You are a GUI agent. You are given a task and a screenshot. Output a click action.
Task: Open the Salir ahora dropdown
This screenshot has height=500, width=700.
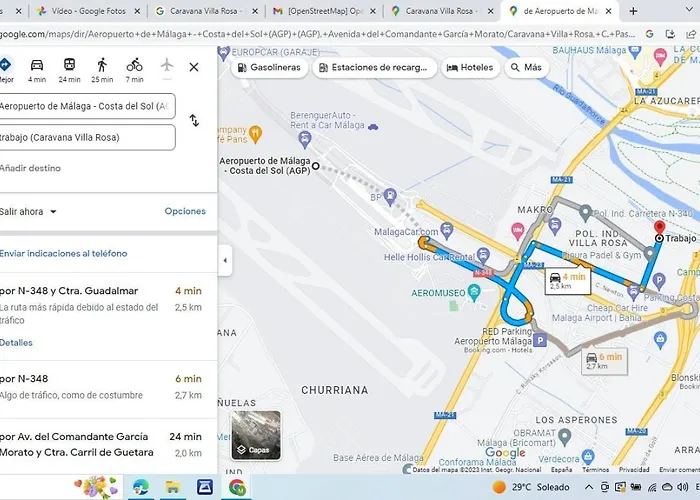pos(28,212)
